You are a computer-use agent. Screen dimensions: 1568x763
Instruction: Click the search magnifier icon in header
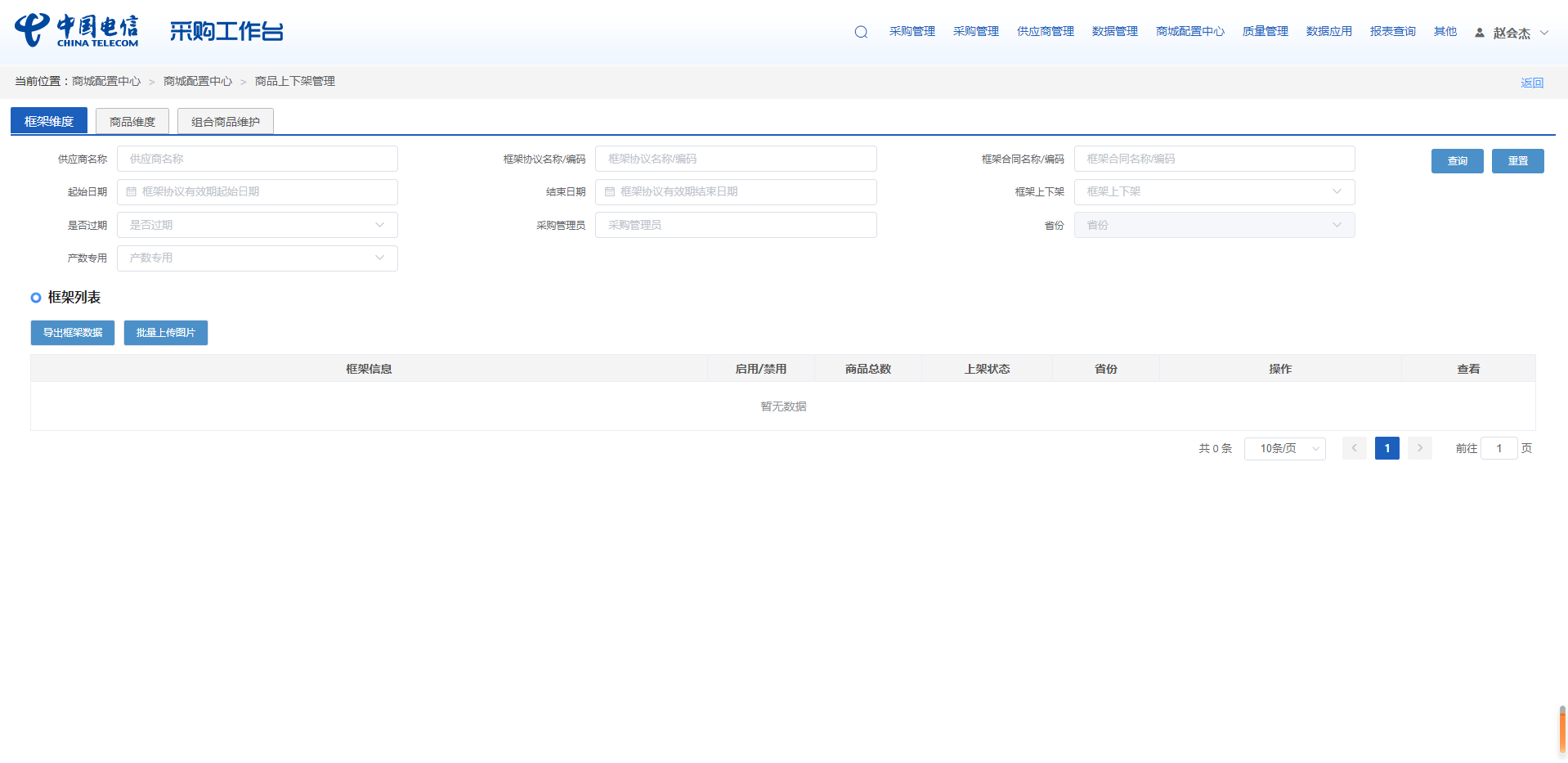(x=861, y=32)
